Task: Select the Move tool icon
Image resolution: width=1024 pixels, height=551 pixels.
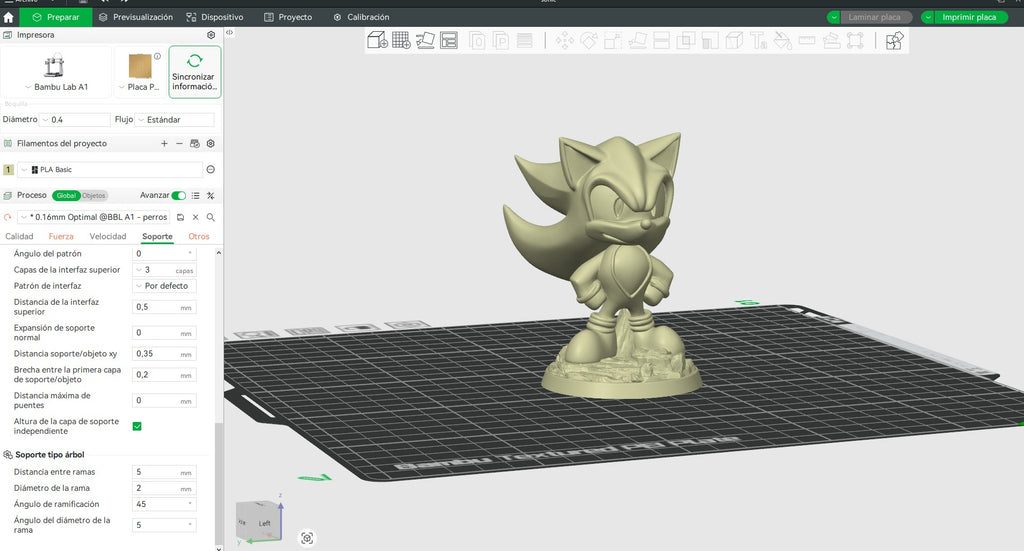Action: coord(565,40)
